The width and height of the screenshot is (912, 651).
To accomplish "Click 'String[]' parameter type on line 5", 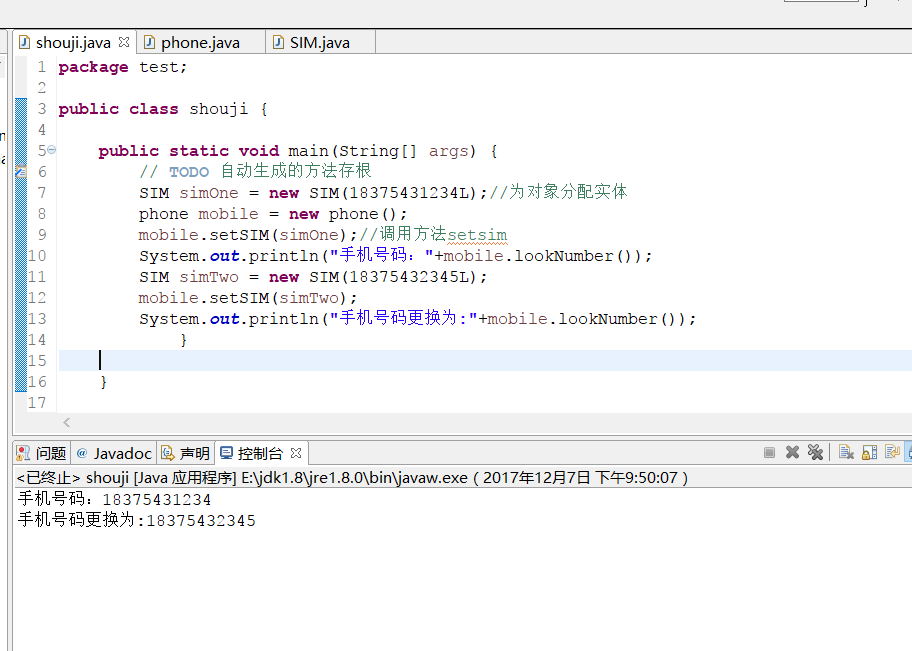I will pos(378,151).
